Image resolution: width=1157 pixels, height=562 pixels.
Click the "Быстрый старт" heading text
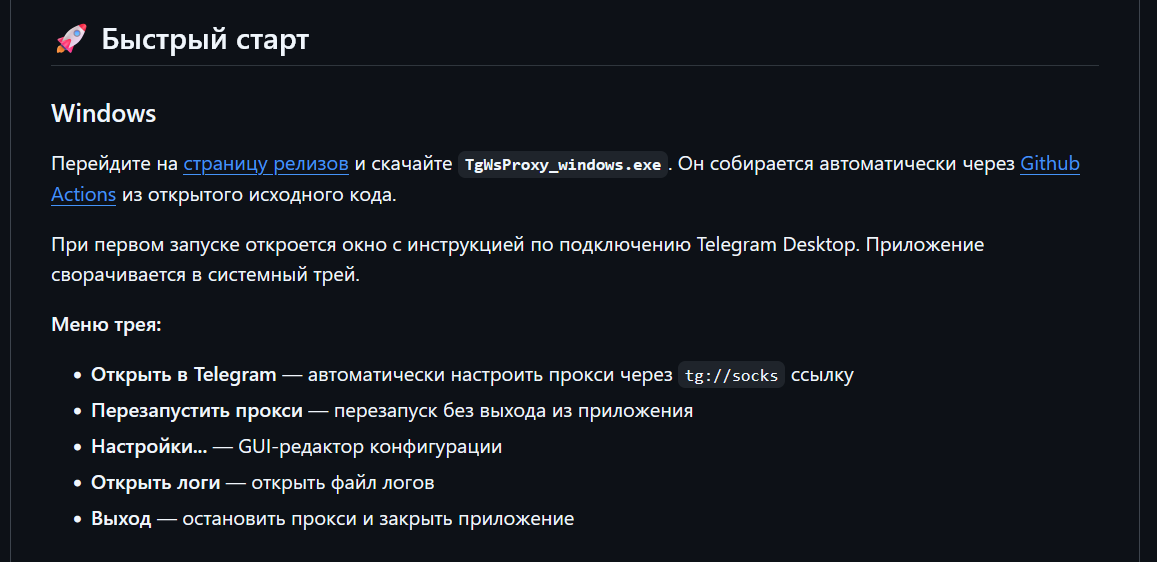(x=205, y=40)
